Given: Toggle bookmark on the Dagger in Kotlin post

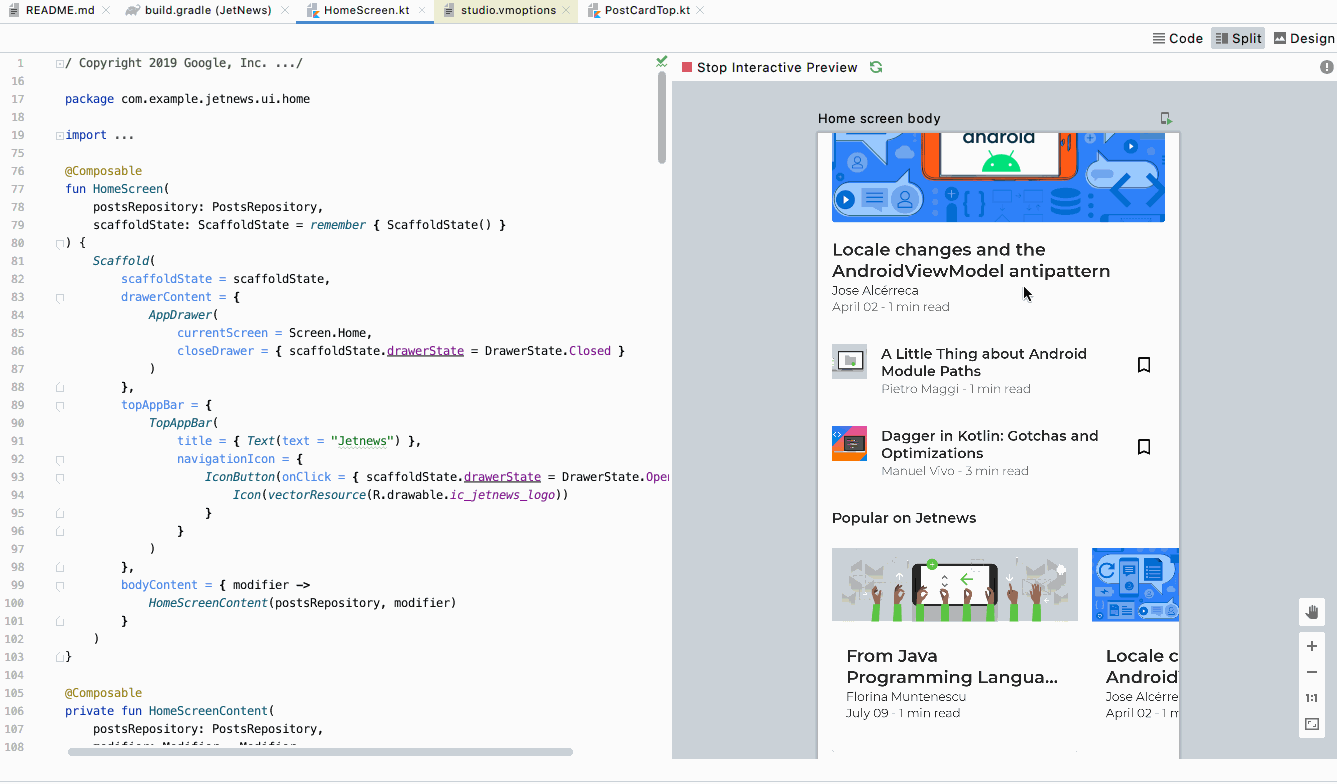Looking at the screenshot, I should point(1144,447).
